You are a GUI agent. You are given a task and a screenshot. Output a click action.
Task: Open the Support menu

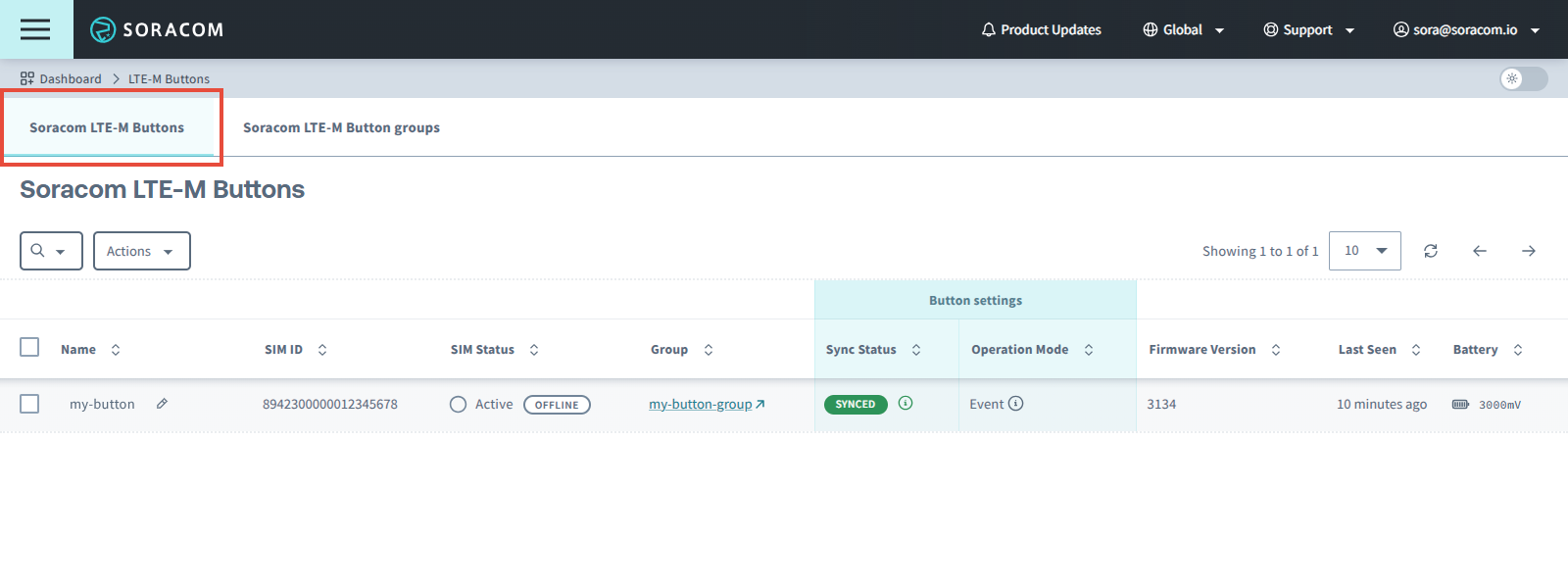coord(1308,29)
